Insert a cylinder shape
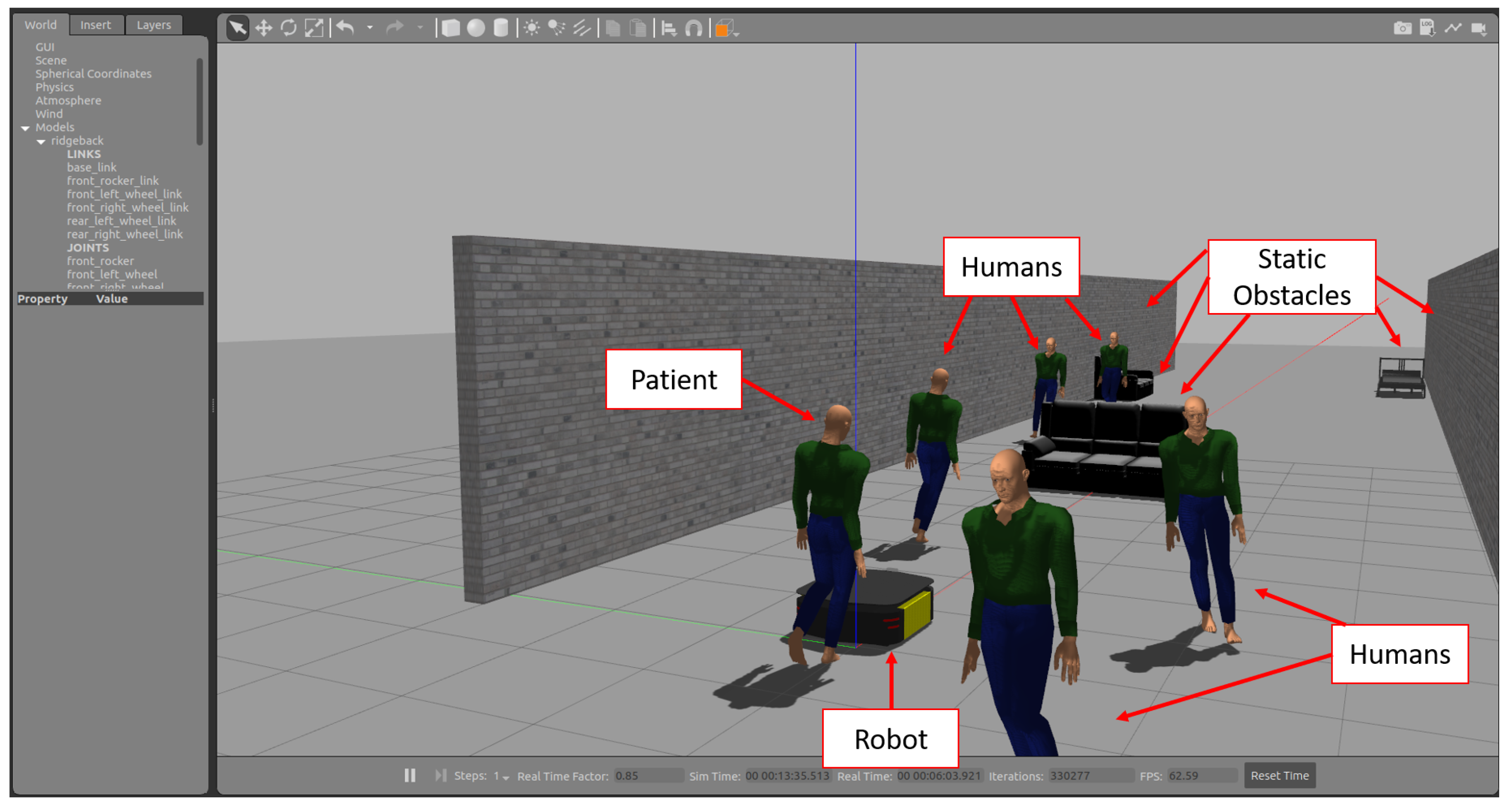 point(501,28)
